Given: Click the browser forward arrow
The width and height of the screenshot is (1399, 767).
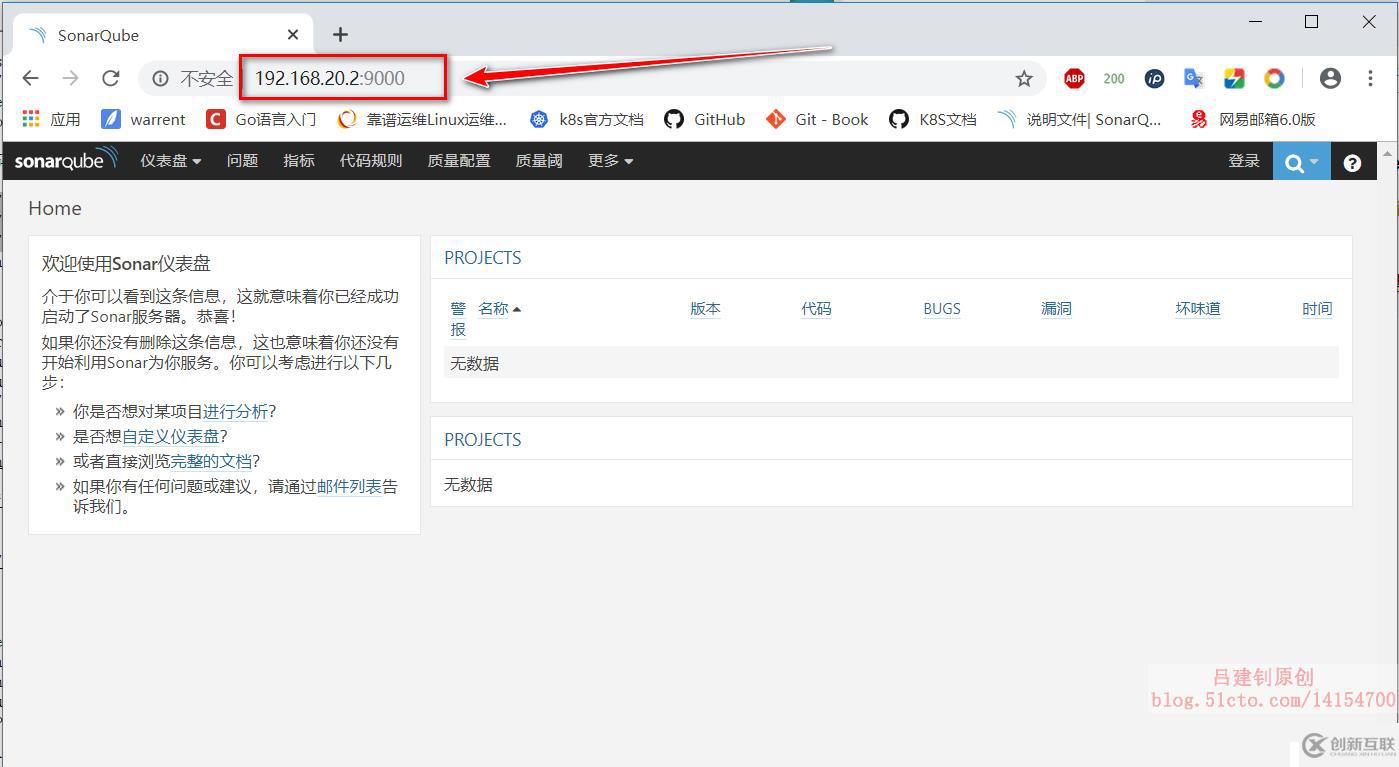Looking at the screenshot, I should click(70, 78).
